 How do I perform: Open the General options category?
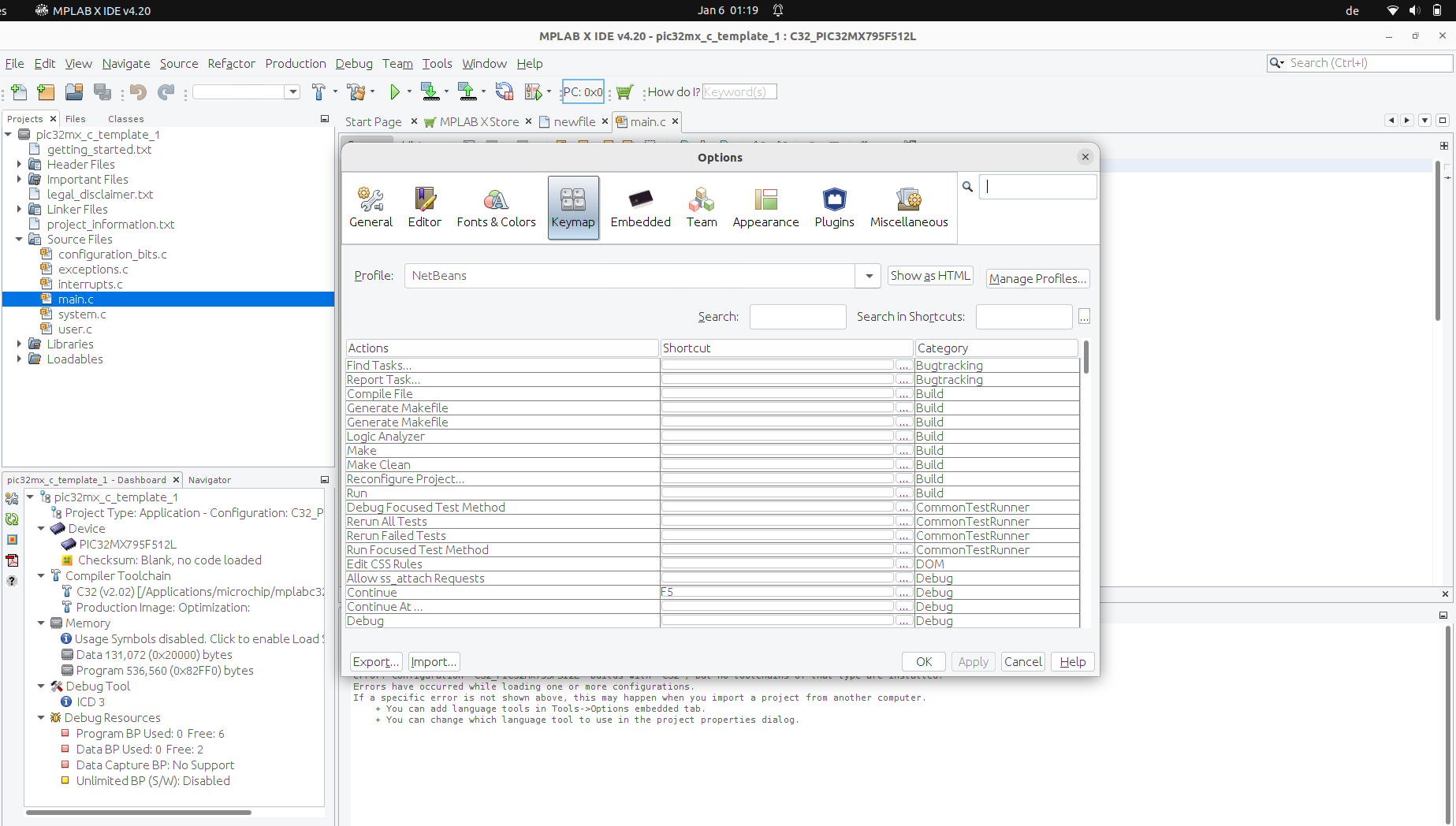click(x=371, y=207)
